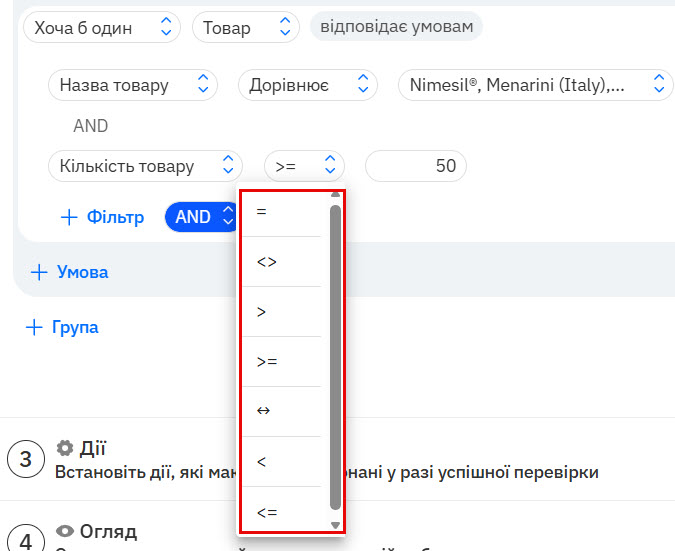Add a new group with '+ Група'
Viewport: 675px width, 551px height.
(62, 327)
